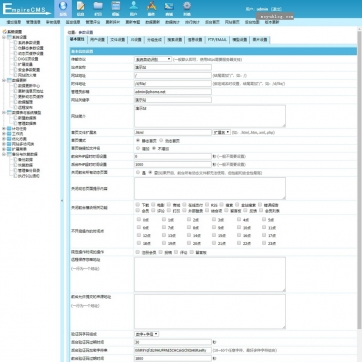Viewport: 362px width, 362px height.
Task: Click the vertical scrollbar on the right
Action: coord(359,180)
